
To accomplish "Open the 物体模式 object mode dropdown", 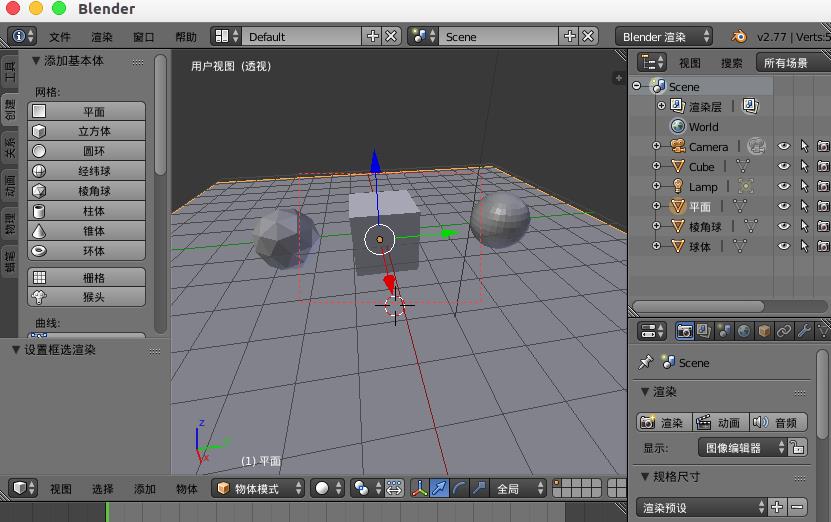I will (258, 489).
